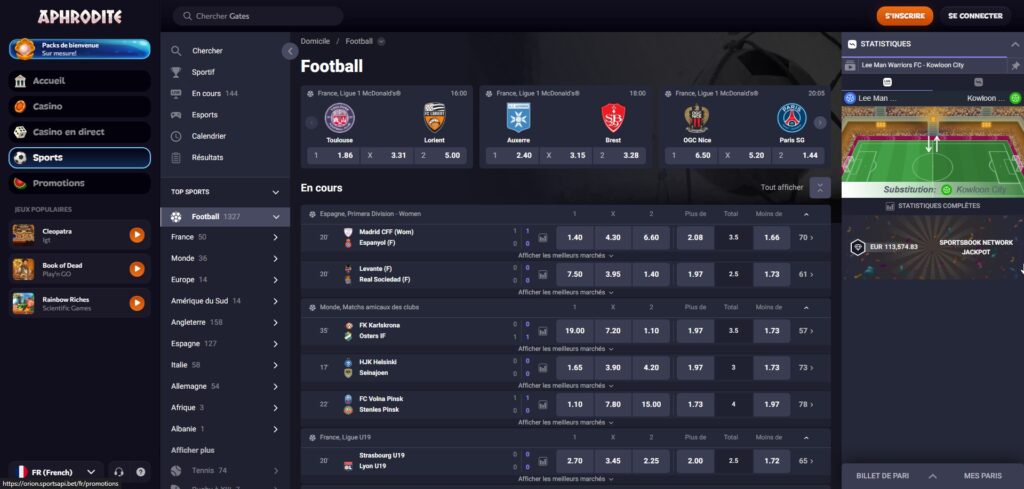
Task: Click the Se connecter button
Action: (x=974, y=16)
